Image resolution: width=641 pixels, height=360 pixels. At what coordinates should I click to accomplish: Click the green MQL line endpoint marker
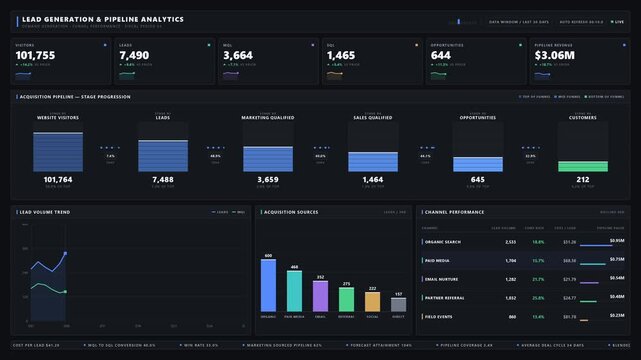[65, 292]
